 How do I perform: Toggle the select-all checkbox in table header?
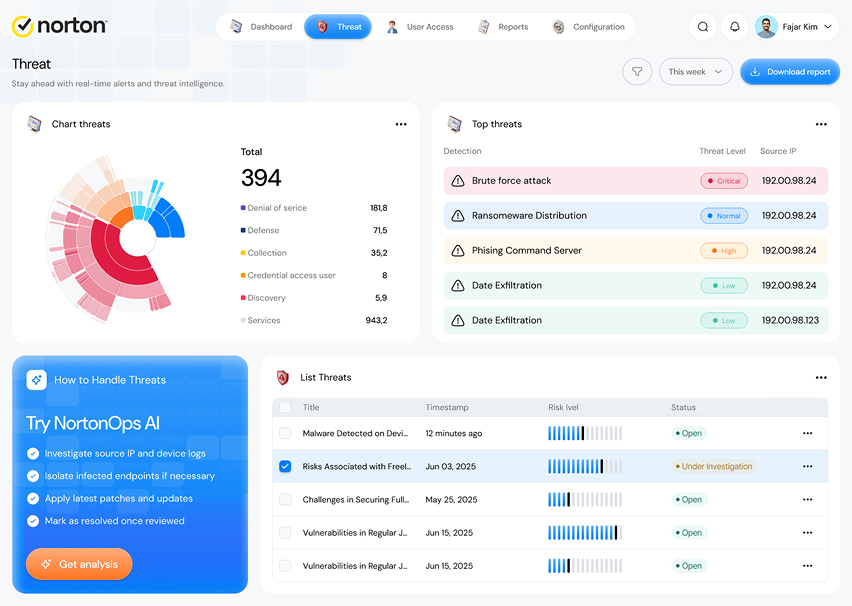tap(285, 407)
